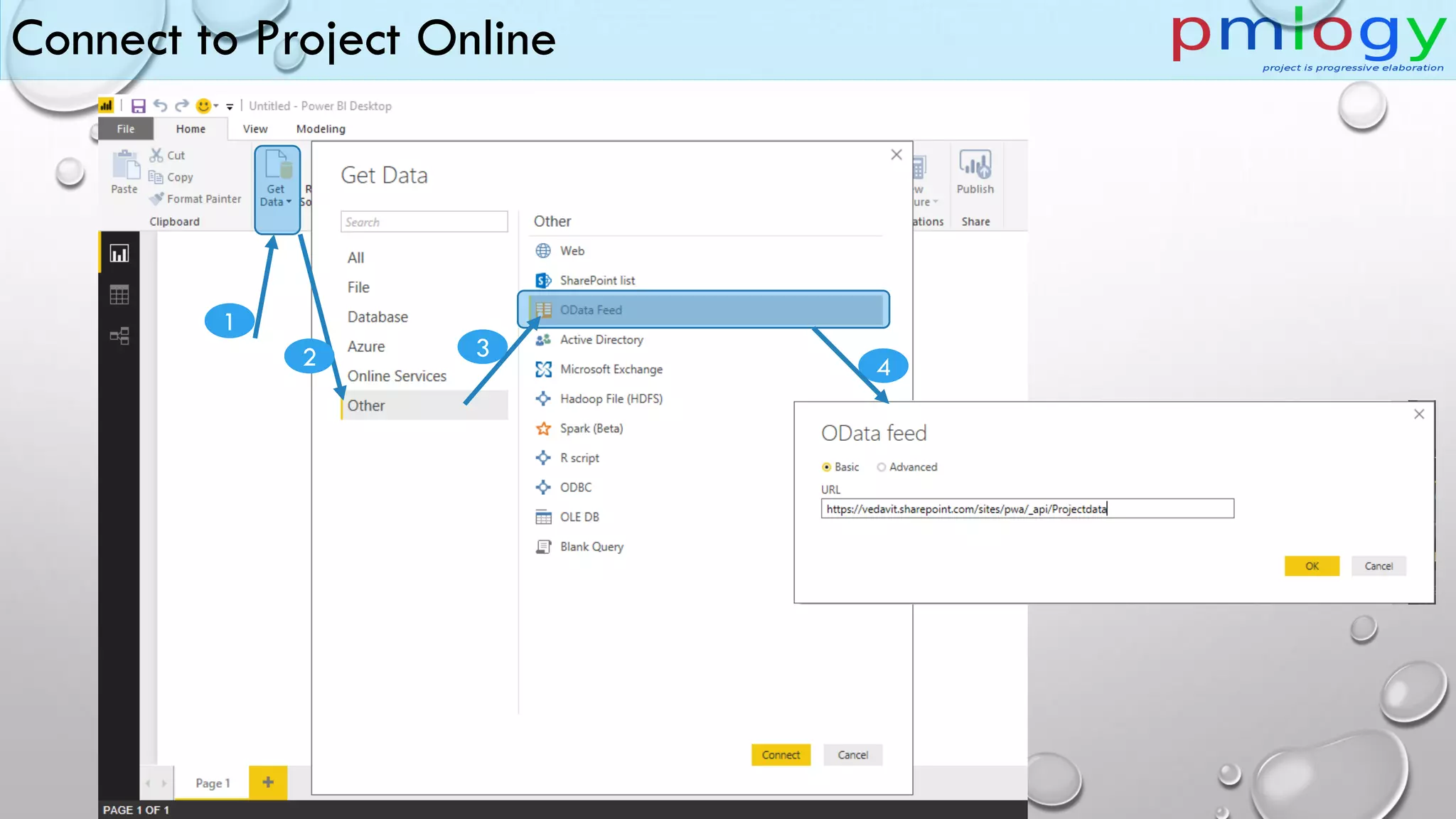This screenshot has width=1456, height=819.
Task: Click the OData feed URL field
Action: tap(1027, 509)
